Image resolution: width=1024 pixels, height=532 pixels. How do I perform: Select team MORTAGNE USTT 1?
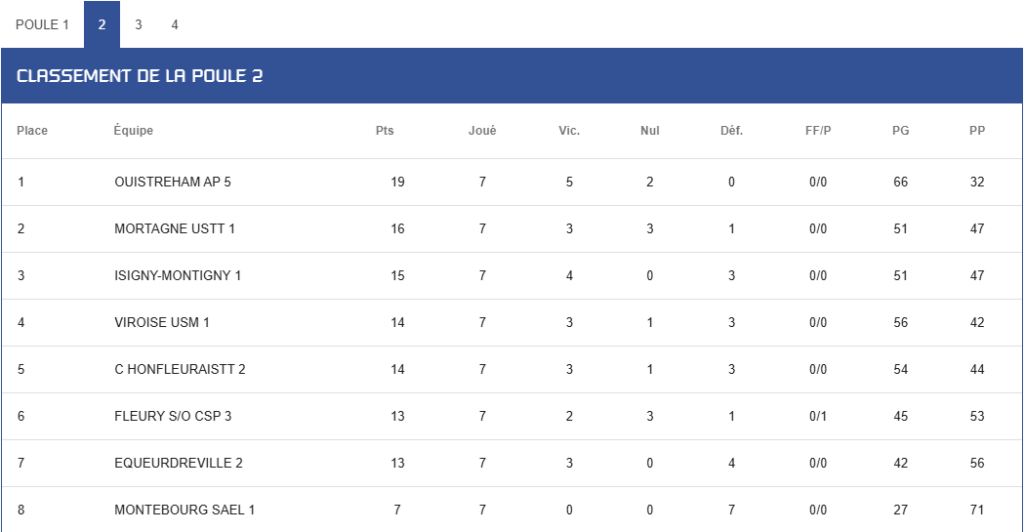(174, 229)
